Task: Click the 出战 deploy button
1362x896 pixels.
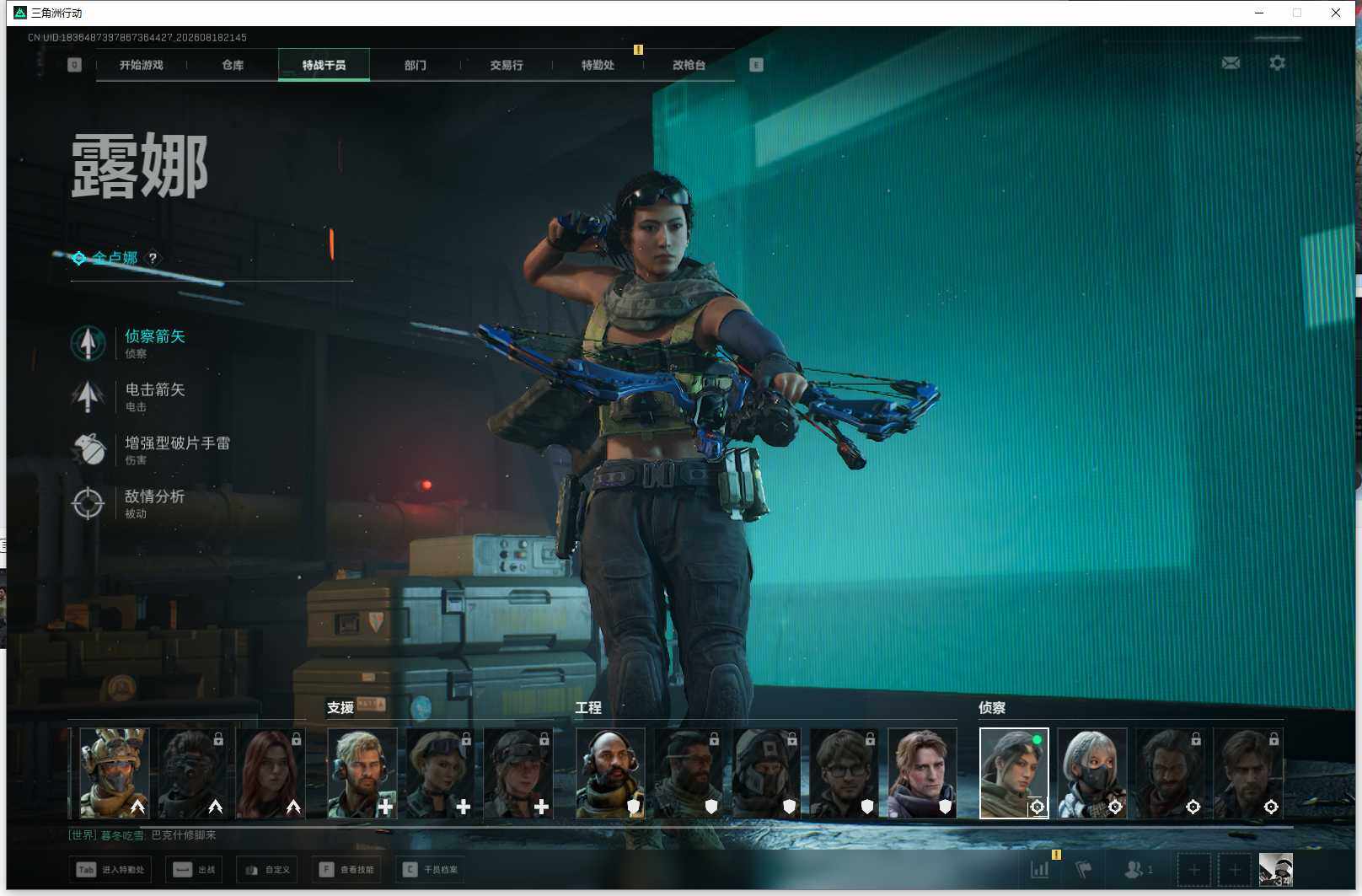Action: pyautogui.click(x=194, y=869)
